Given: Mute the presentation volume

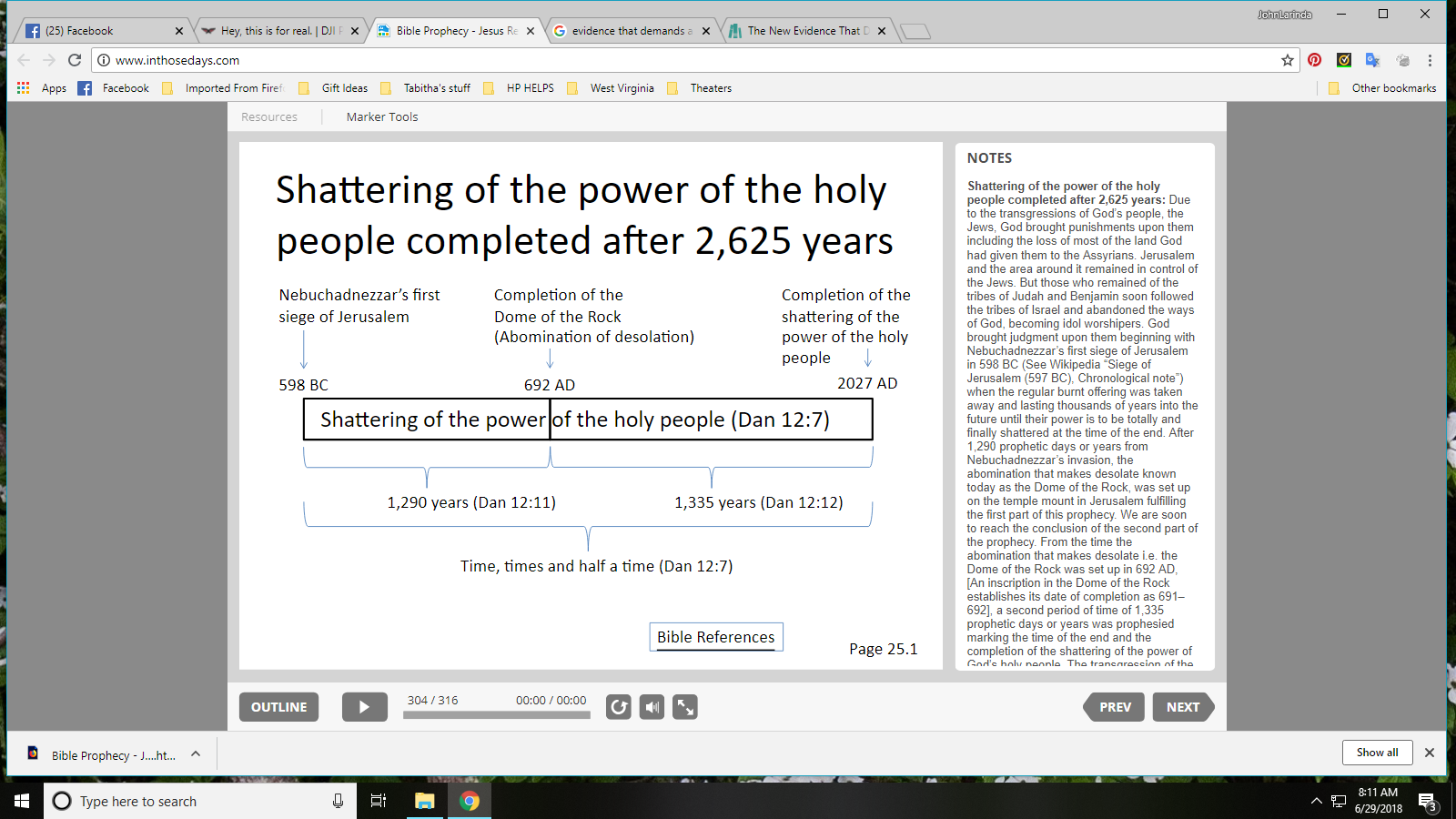Looking at the screenshot, I should (x=652, y=707).
